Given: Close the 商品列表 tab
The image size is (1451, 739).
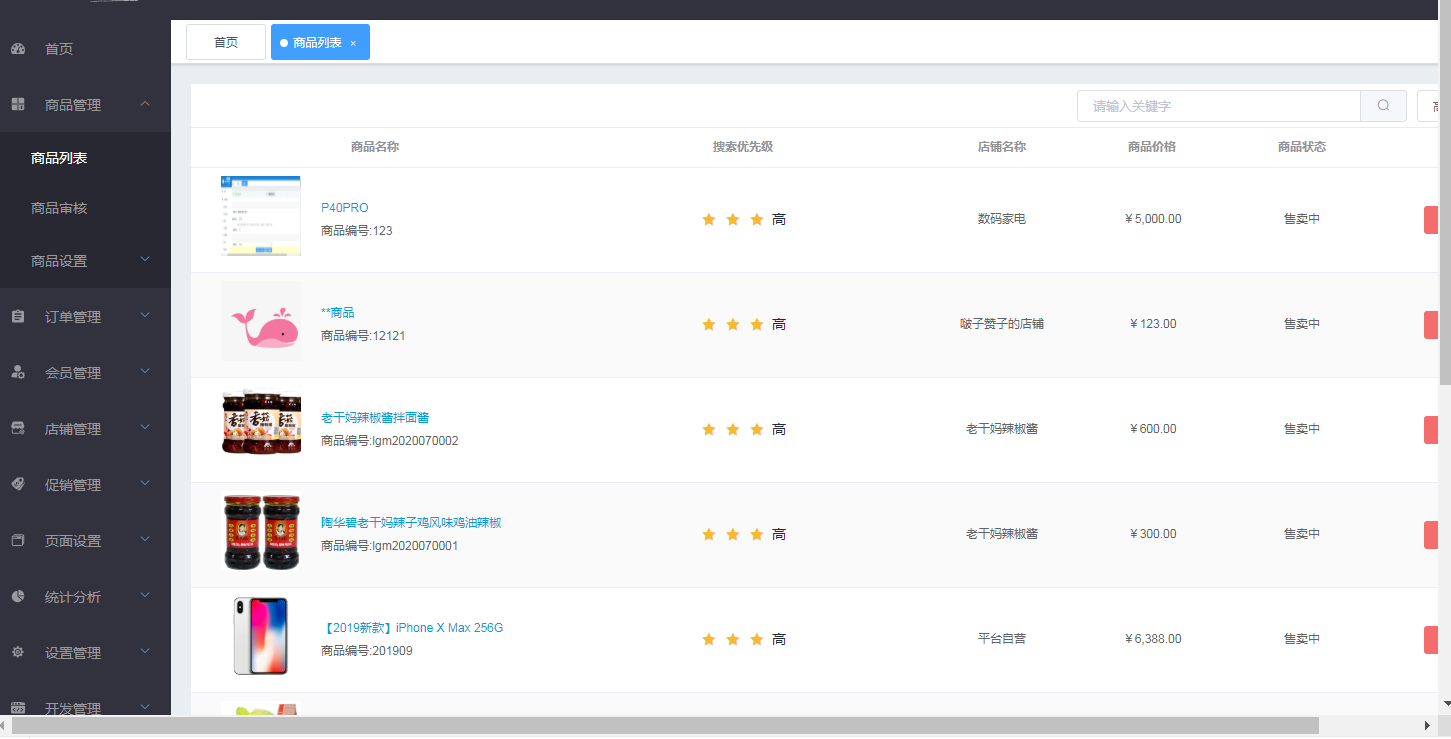Looking at the screenshot, I should [x=353, y=43].
